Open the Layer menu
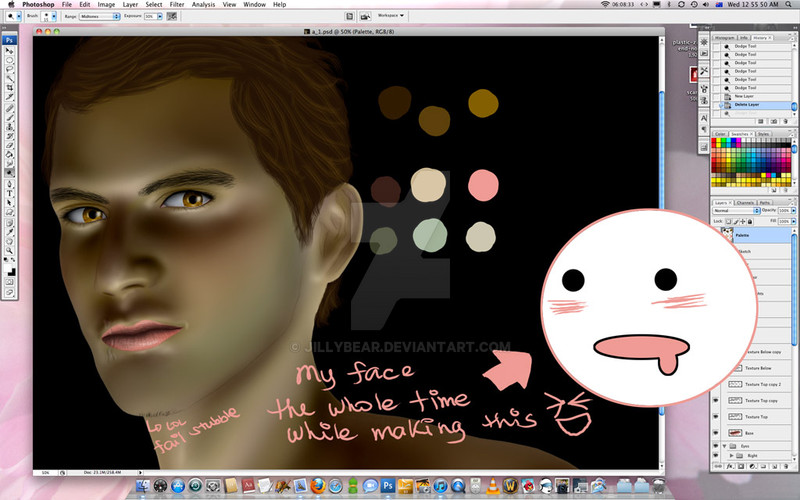This screenshot has height=500, width=800. point(130,4)
